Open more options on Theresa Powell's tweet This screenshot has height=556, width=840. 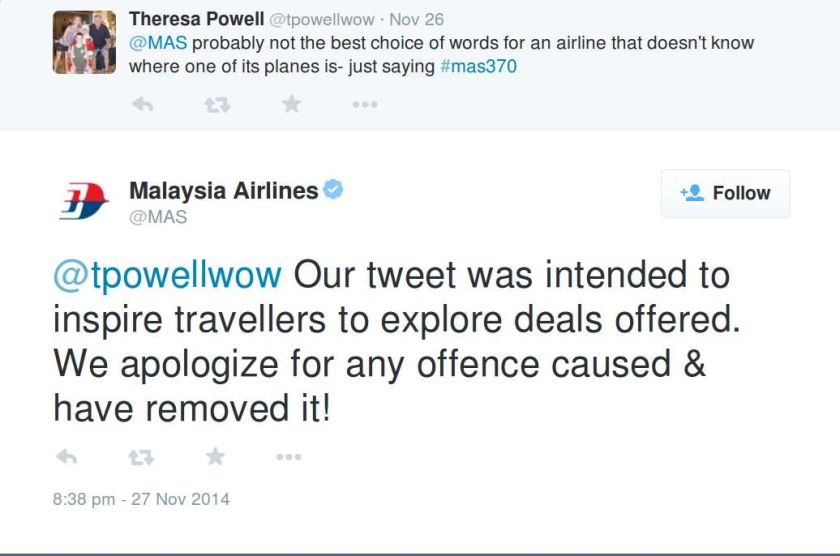[x=364, y=105]
